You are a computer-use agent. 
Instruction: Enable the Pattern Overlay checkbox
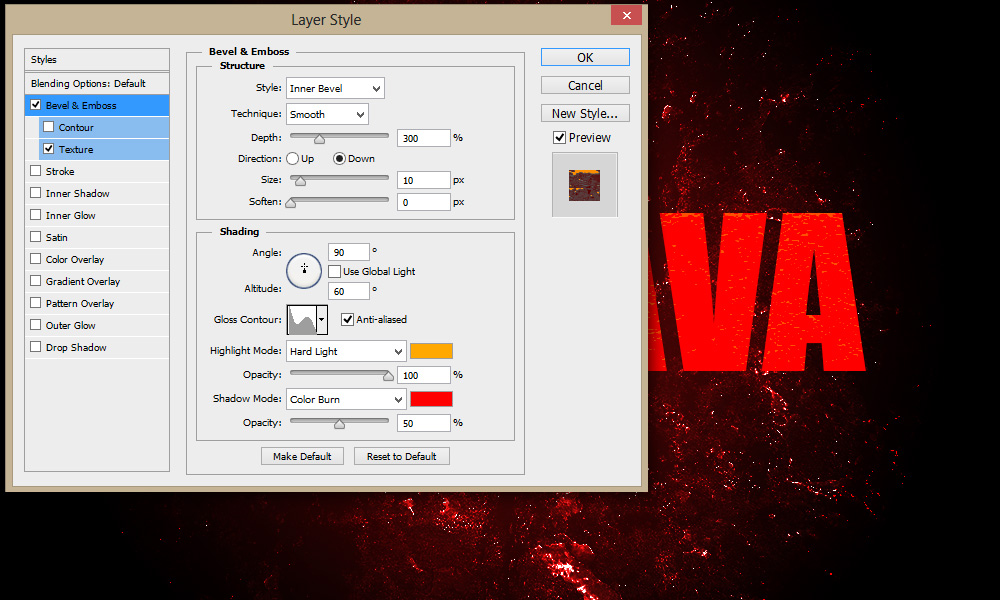(36, 303)
